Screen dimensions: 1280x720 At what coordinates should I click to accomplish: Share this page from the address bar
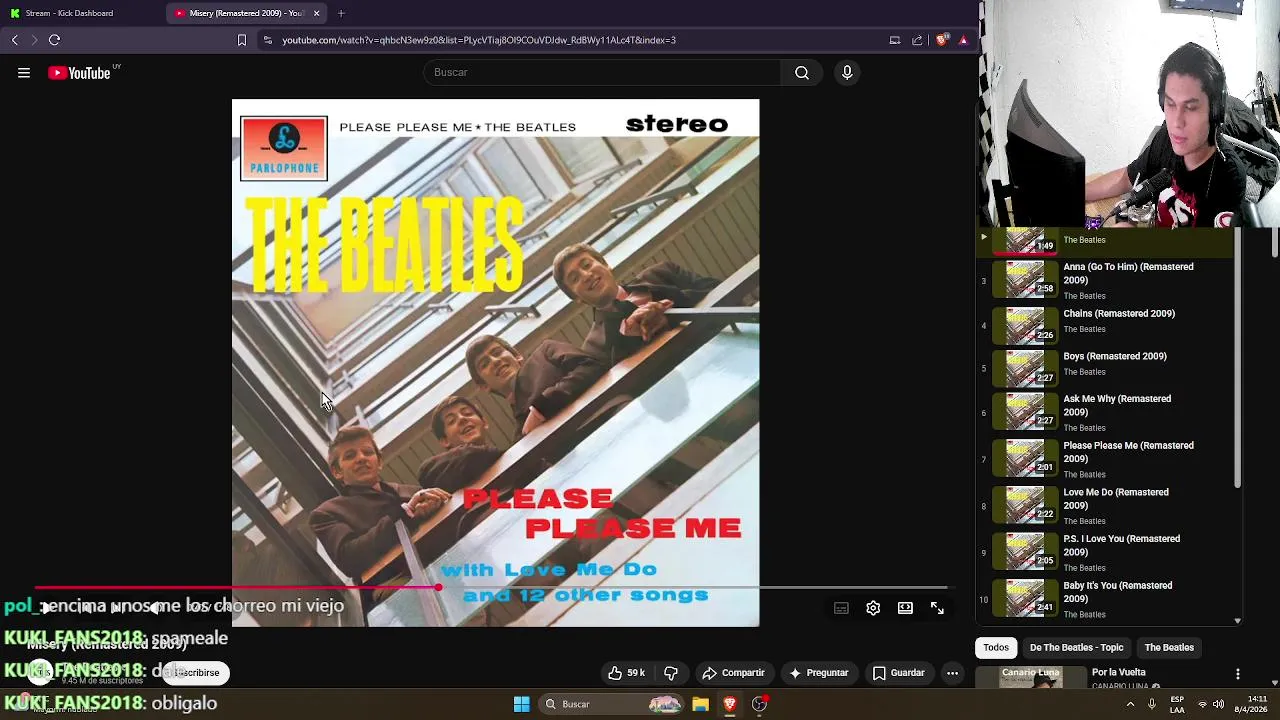(x=917, y=40)
